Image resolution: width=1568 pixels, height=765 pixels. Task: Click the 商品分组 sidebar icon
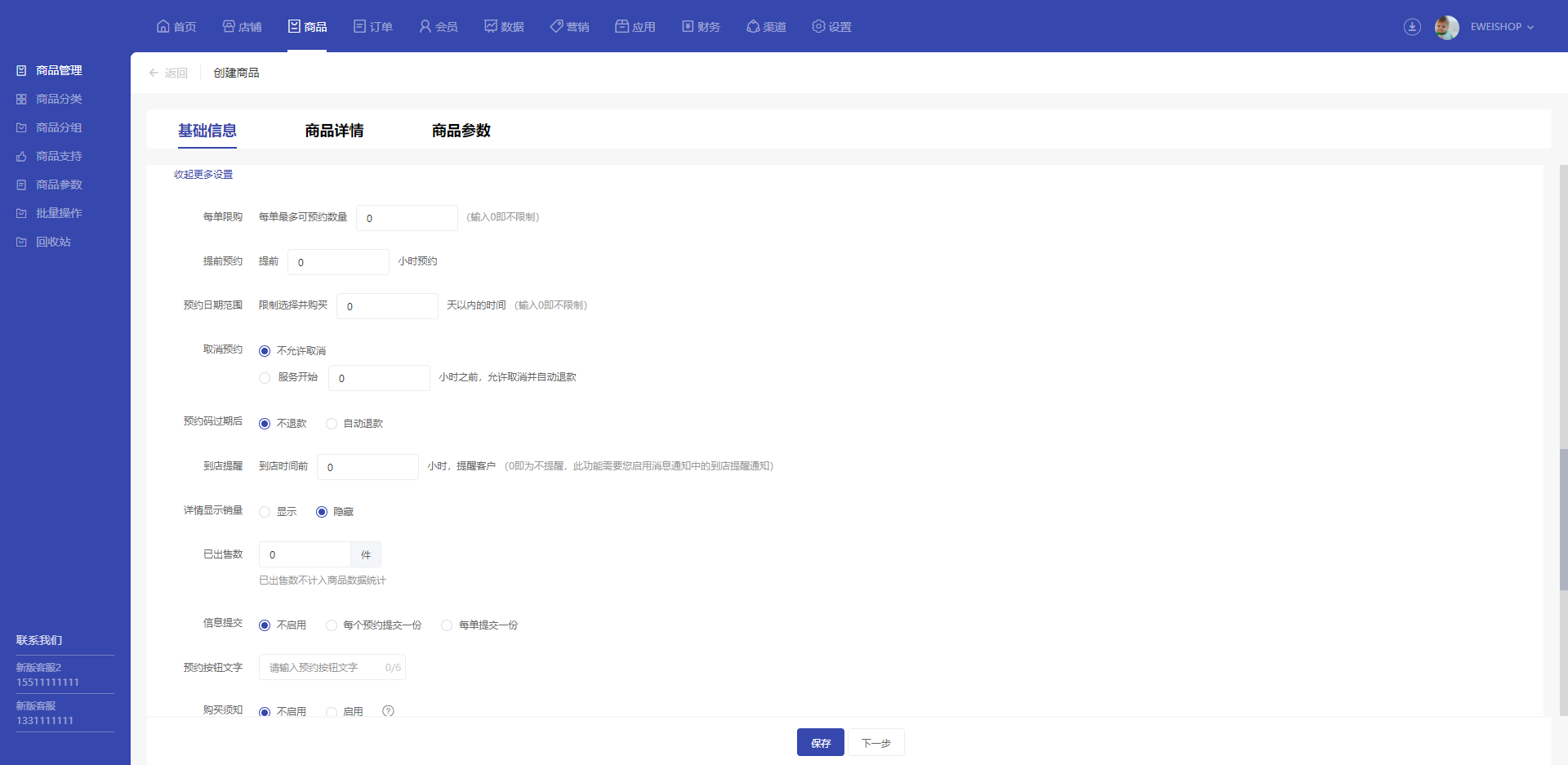click(21, 127)
